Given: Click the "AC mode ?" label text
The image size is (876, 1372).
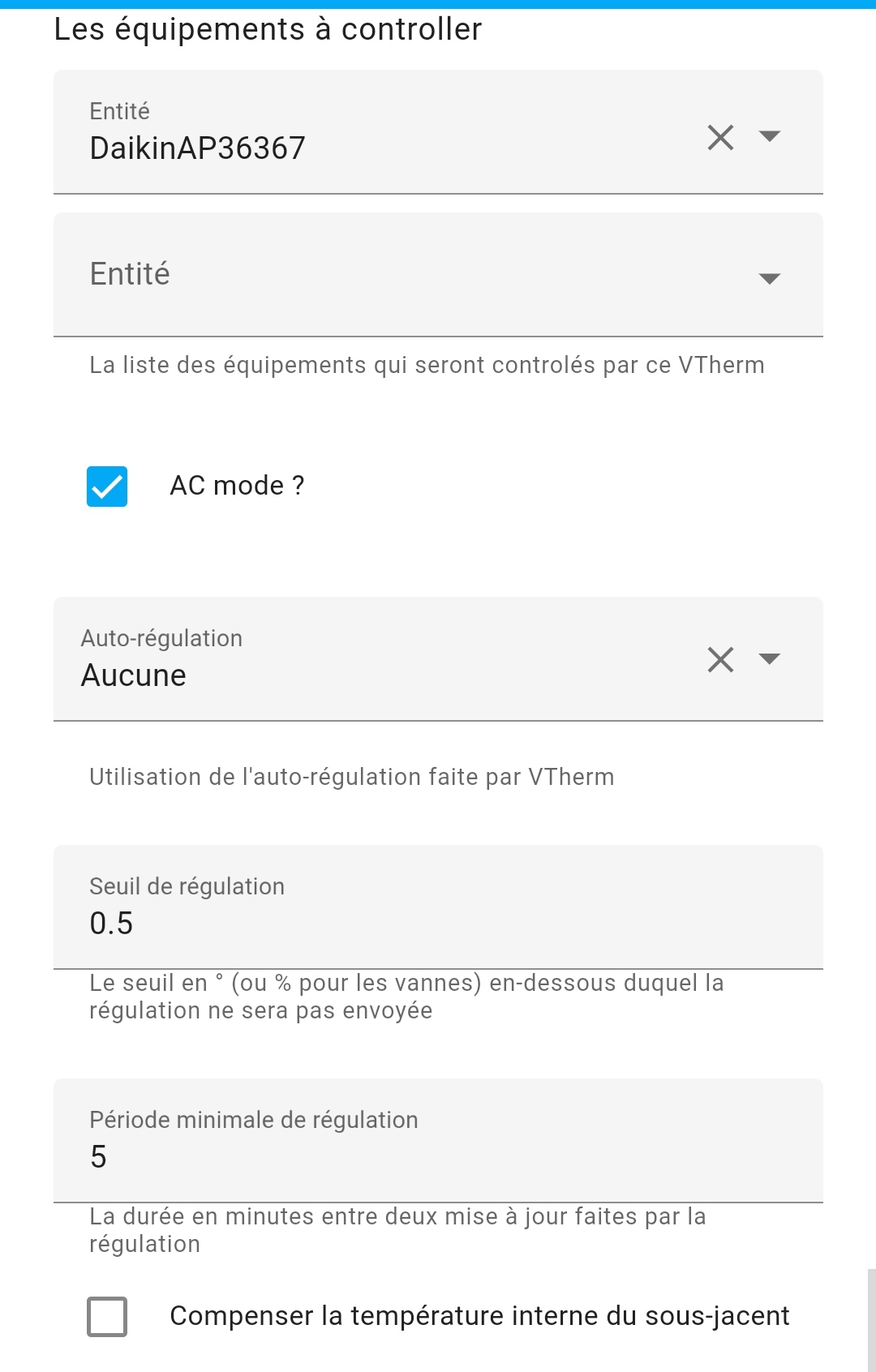Looking at the screenshot, I should pyautogui.click(x=237, y=486).
